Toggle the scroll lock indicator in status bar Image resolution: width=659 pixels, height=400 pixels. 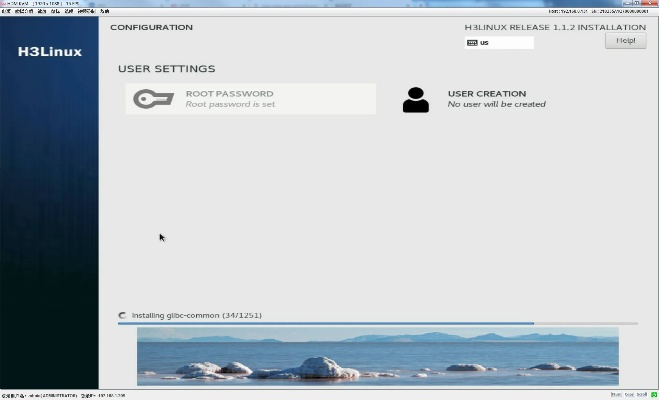click(x=640, y=395)
